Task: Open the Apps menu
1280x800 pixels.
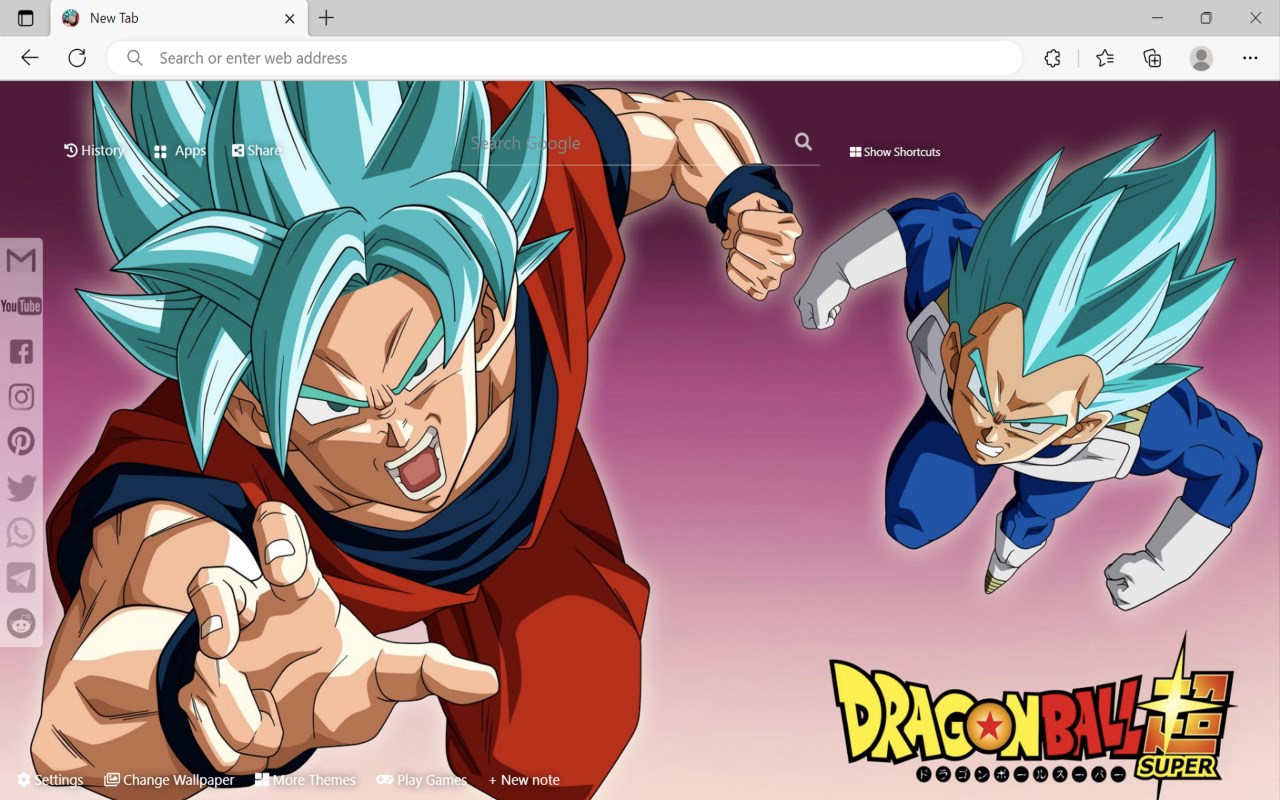Action: (180, 151)
